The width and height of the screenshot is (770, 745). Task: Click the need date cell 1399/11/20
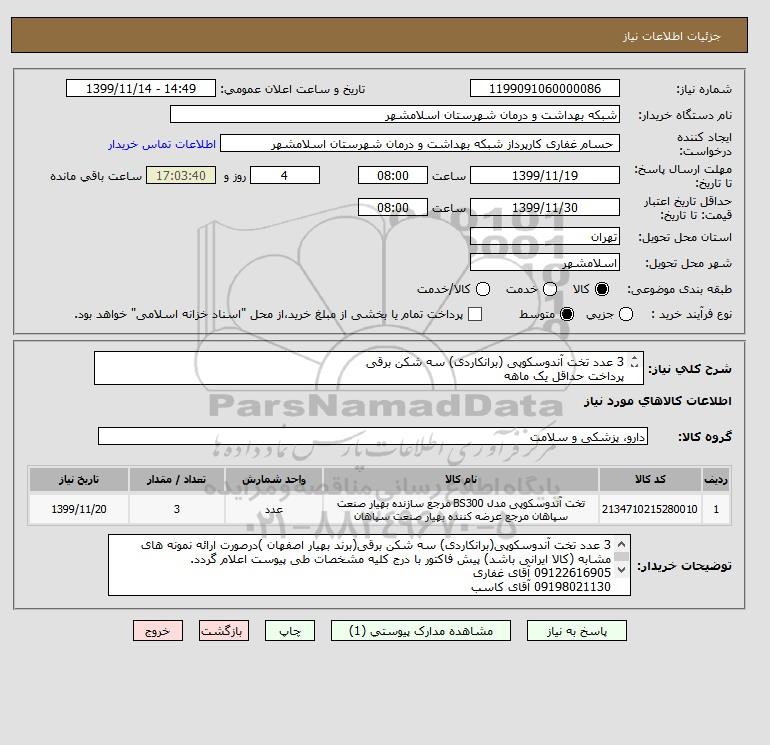pyautogui.click(x=79, y=509)
